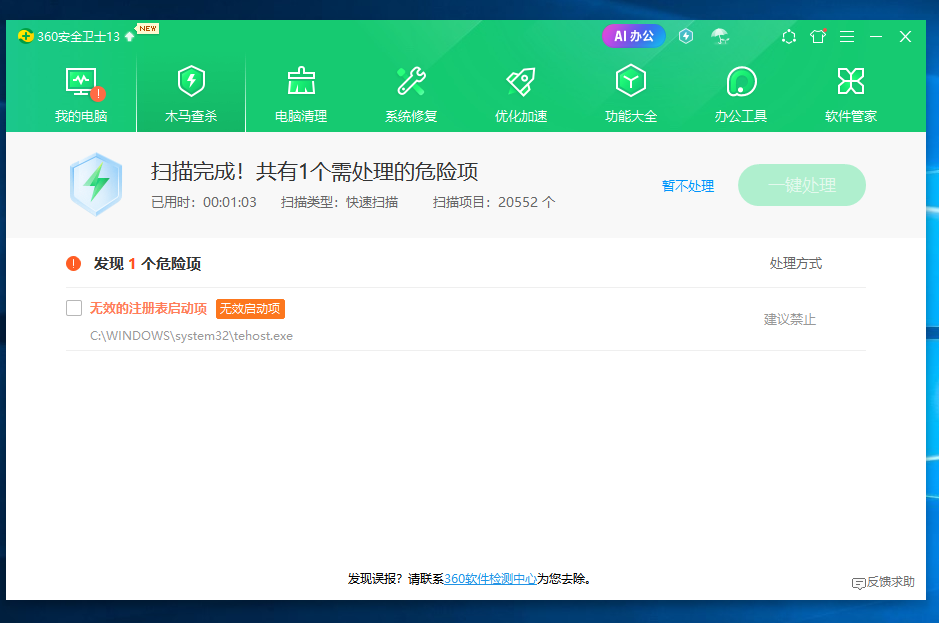Open the main hamburger menu

point(847,37)
